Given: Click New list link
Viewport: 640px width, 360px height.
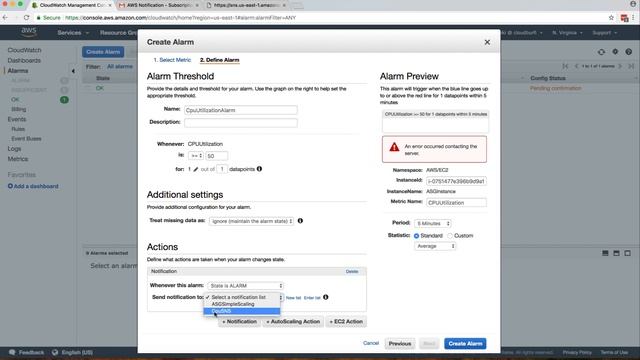Looking at the screenshot, I should 293,298.
